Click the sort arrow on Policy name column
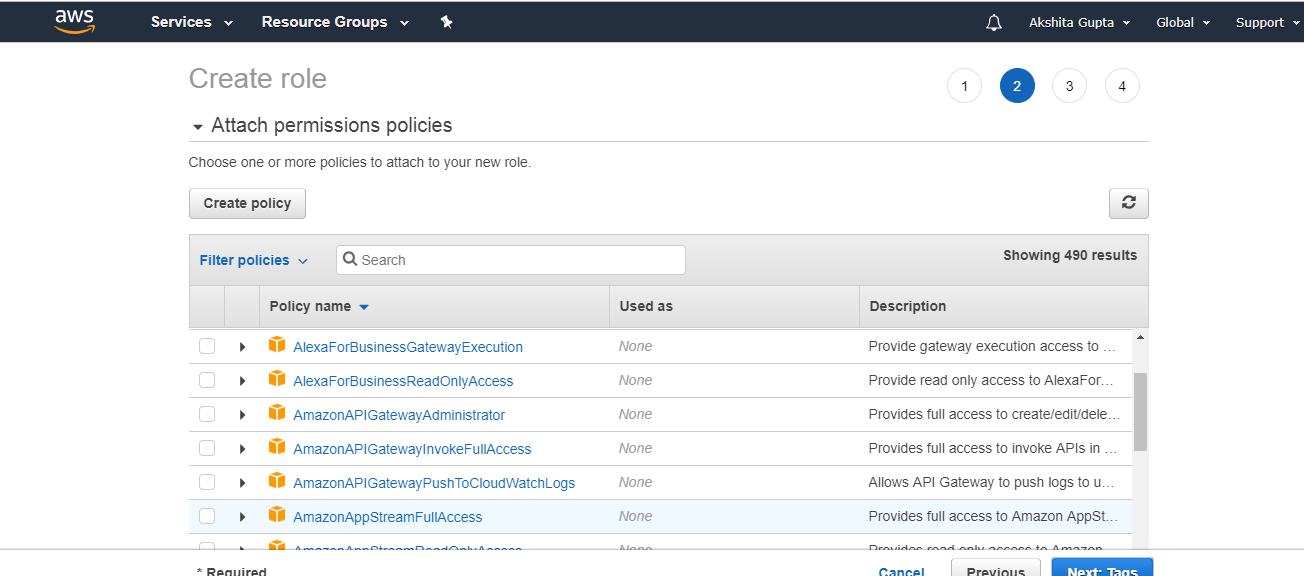This screenshot has height=576, width=1304. [362, 306]
